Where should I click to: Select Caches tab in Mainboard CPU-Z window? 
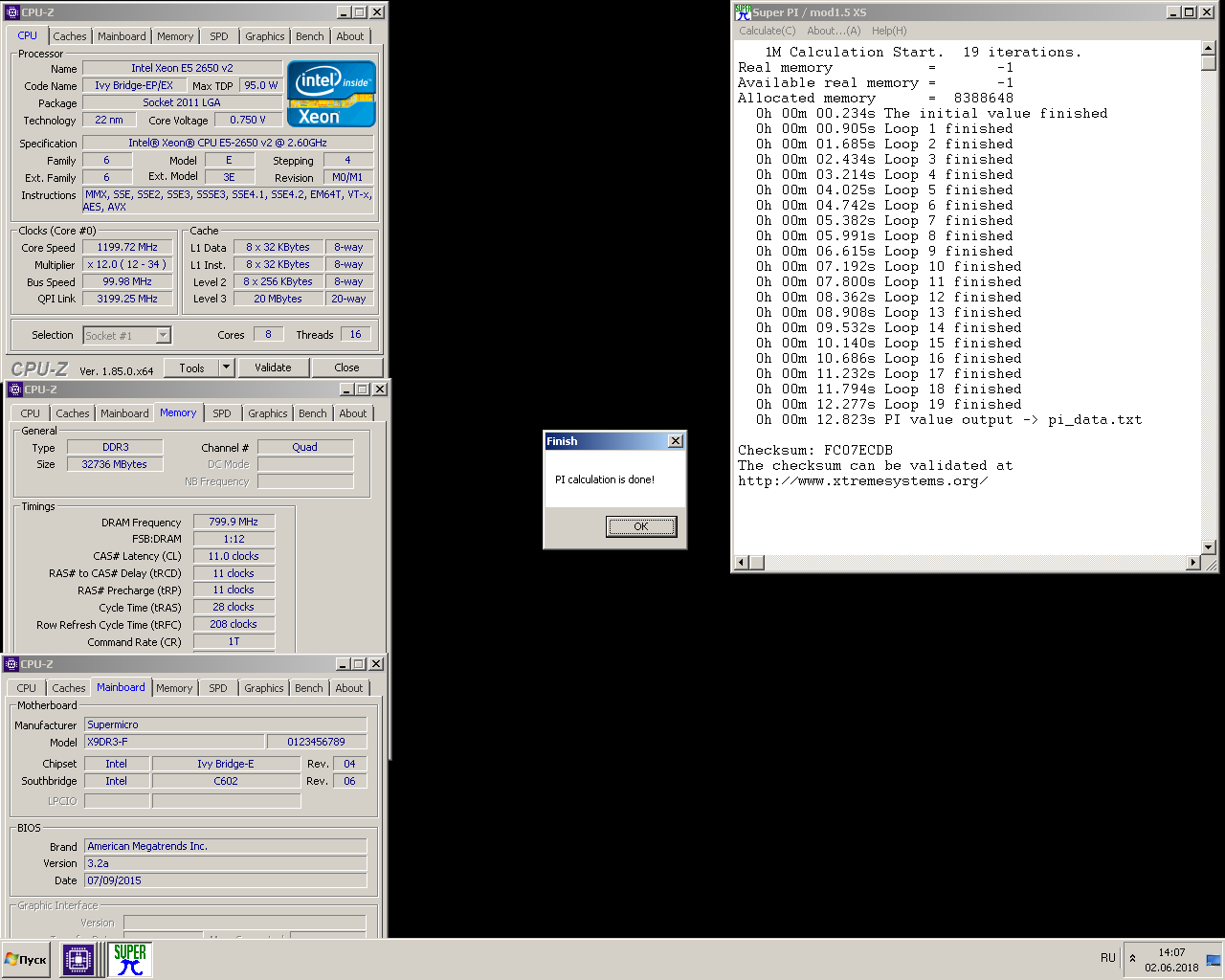pos(69,688)
